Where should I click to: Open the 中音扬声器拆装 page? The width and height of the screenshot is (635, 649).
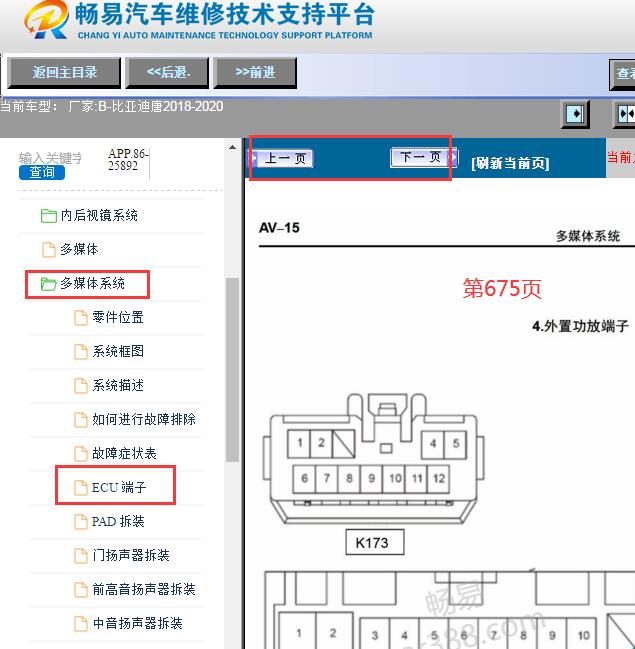pos(137,623)
